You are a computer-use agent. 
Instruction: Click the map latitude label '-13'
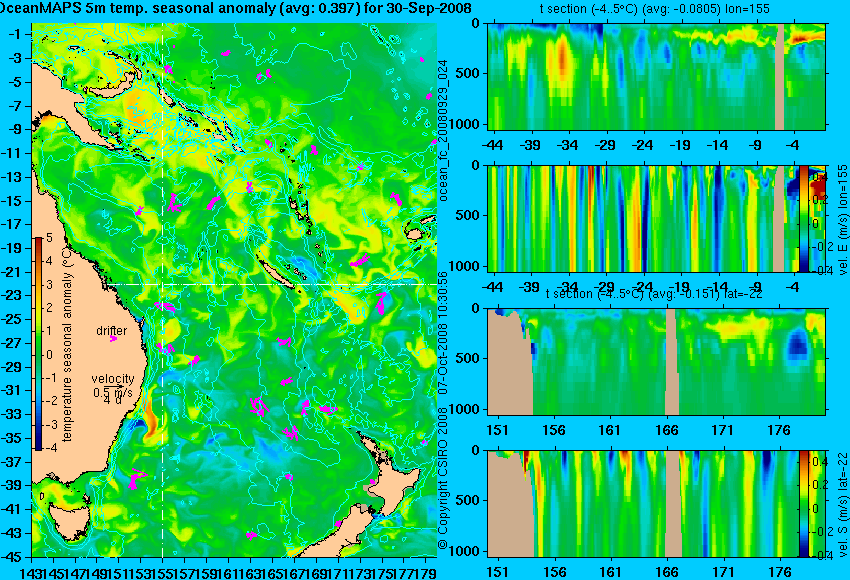tap(13, 177)
